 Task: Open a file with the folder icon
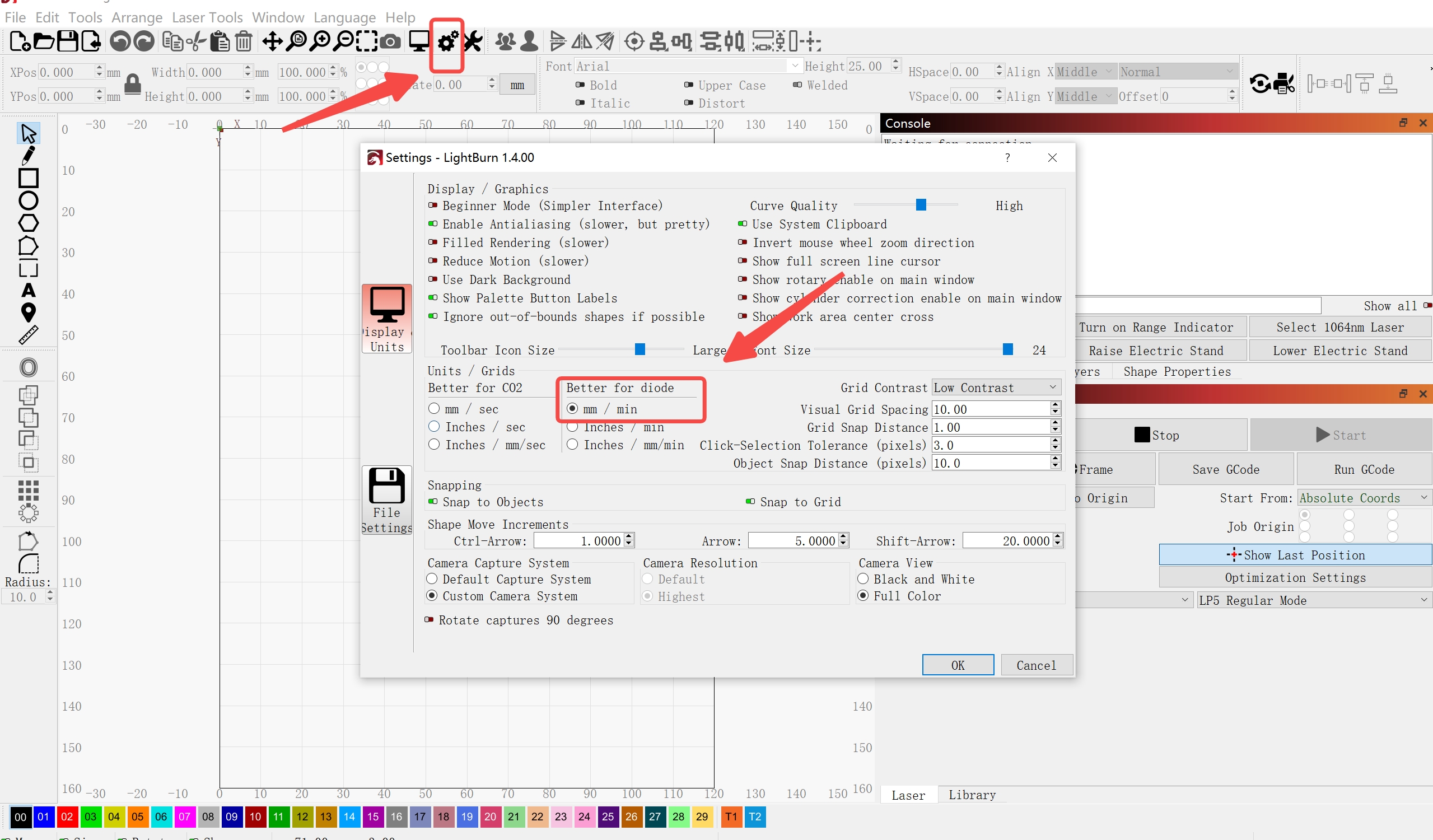pos(44,41)
